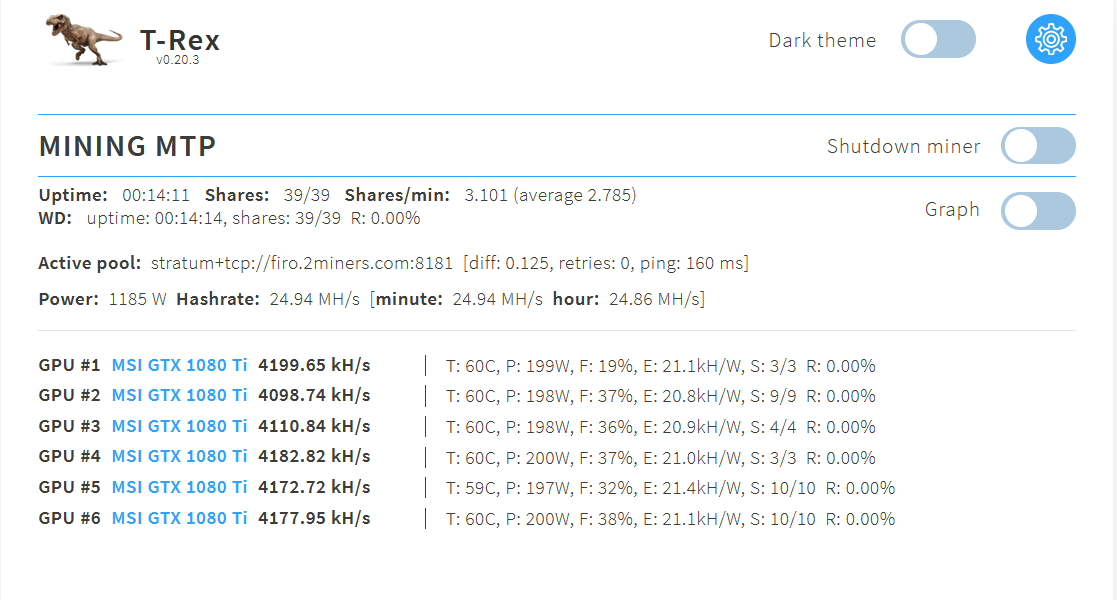This screenshot has width=1117, height=600.
Task: Click the 00:14:11 uptime value
Action: coord(156,195)
